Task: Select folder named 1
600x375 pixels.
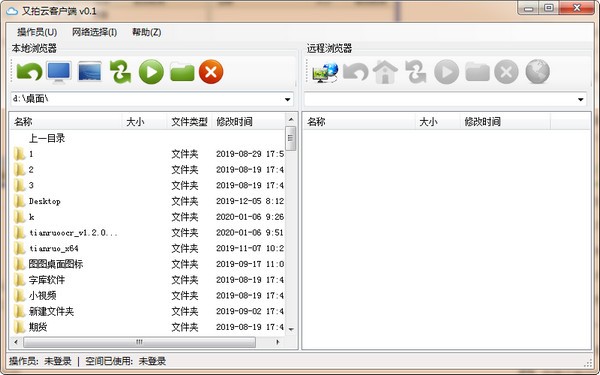Action: point(31,154)
